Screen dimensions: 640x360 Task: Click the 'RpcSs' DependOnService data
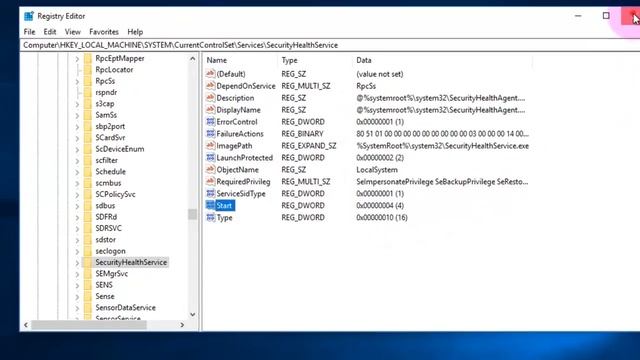click(366, 86)
